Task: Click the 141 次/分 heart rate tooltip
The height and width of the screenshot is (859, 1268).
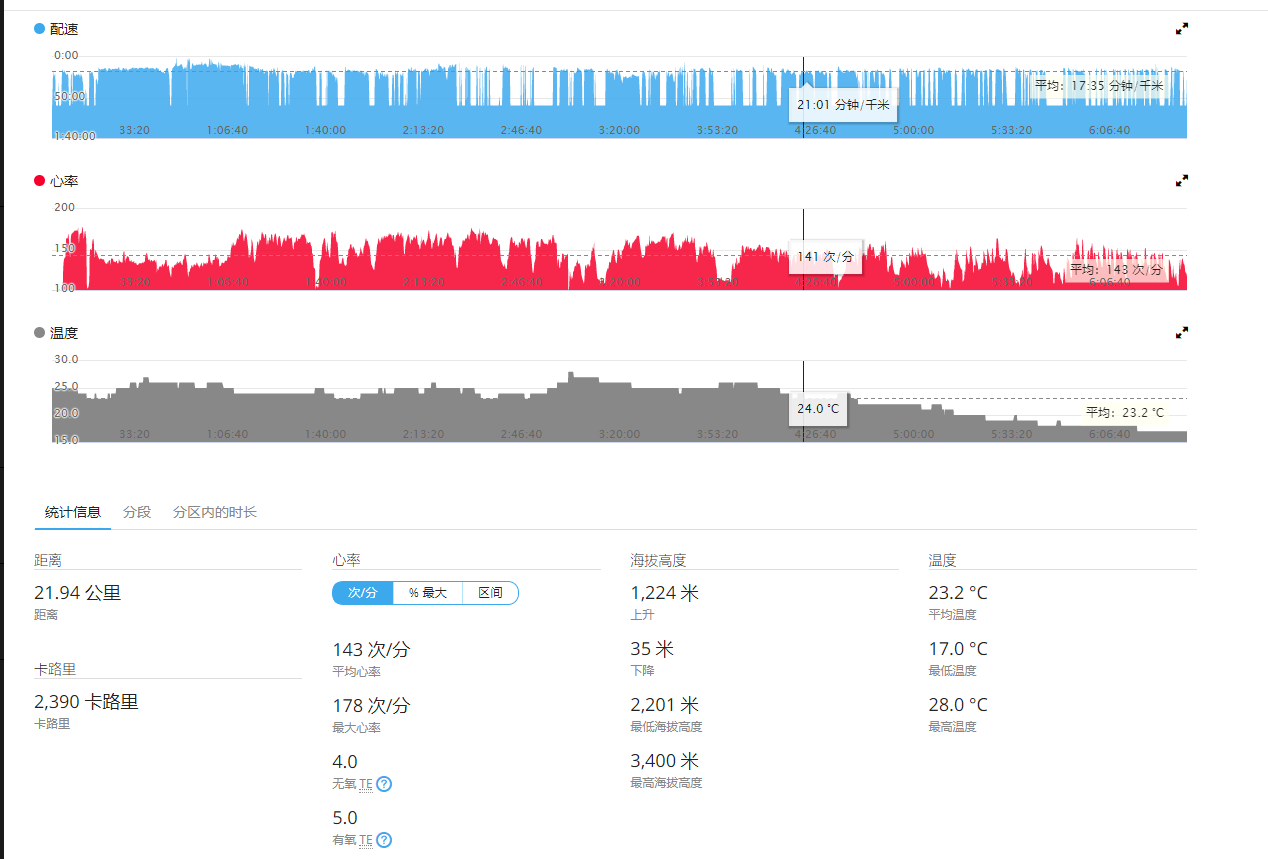Action: click(825, 257)
